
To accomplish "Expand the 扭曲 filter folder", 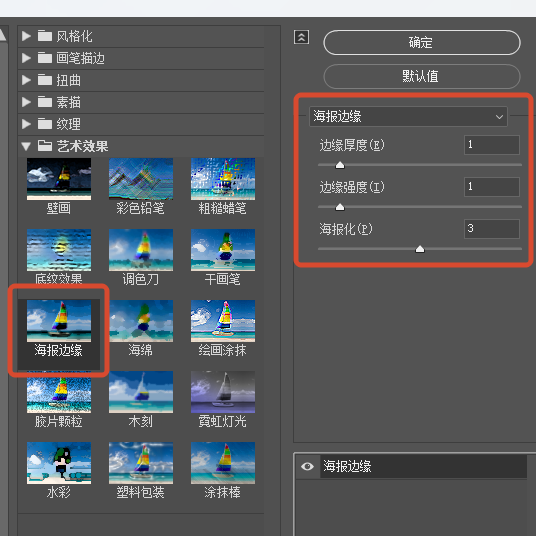I will pyautogui.click(x=26, y=80).
